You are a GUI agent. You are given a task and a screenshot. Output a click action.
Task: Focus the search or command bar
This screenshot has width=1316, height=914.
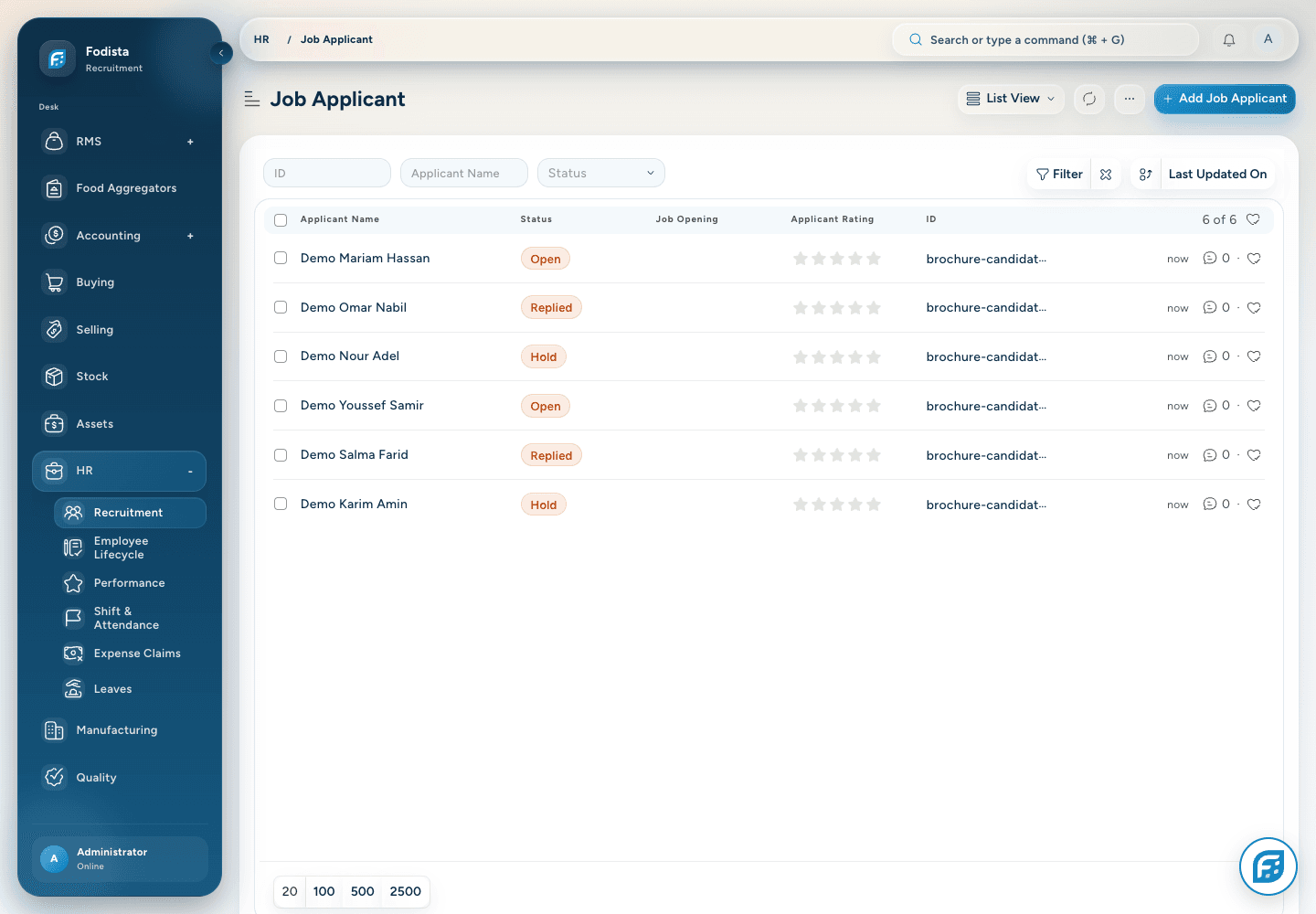point(1045,40)
